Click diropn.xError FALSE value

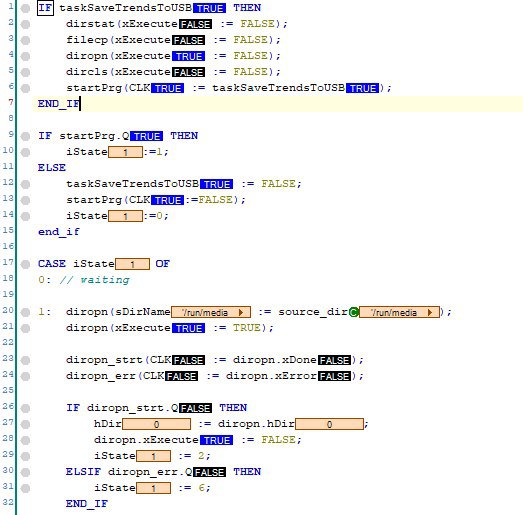[x=334, y=377]
